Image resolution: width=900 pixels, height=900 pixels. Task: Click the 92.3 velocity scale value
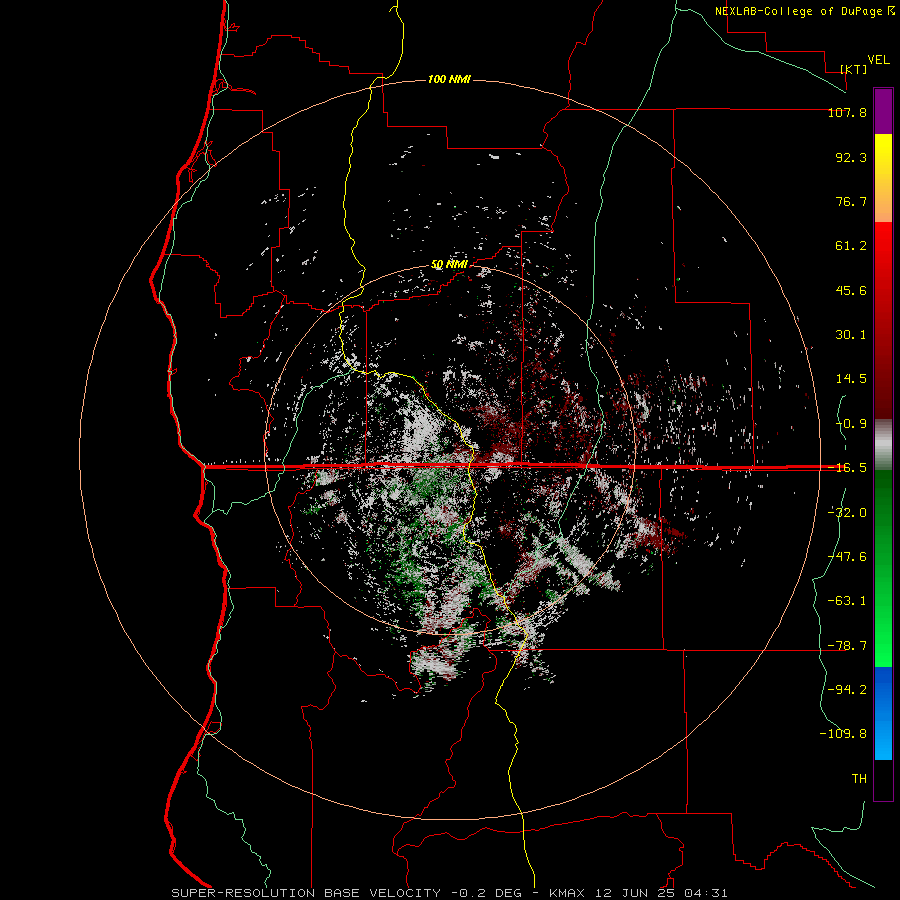[851, 157]
